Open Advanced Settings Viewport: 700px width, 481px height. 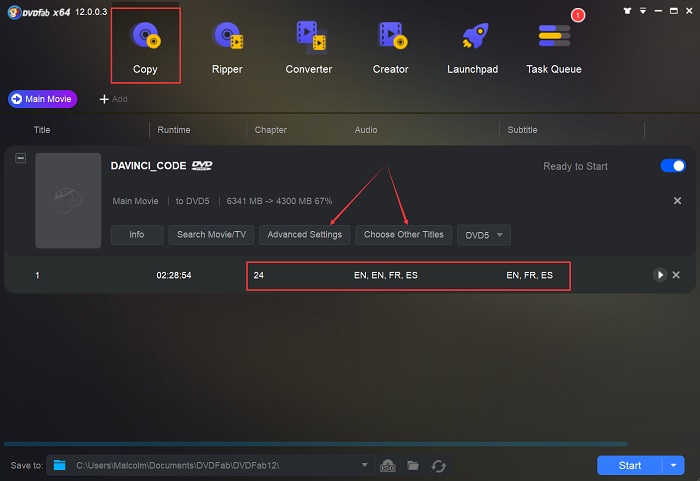[x=305, y=235]
